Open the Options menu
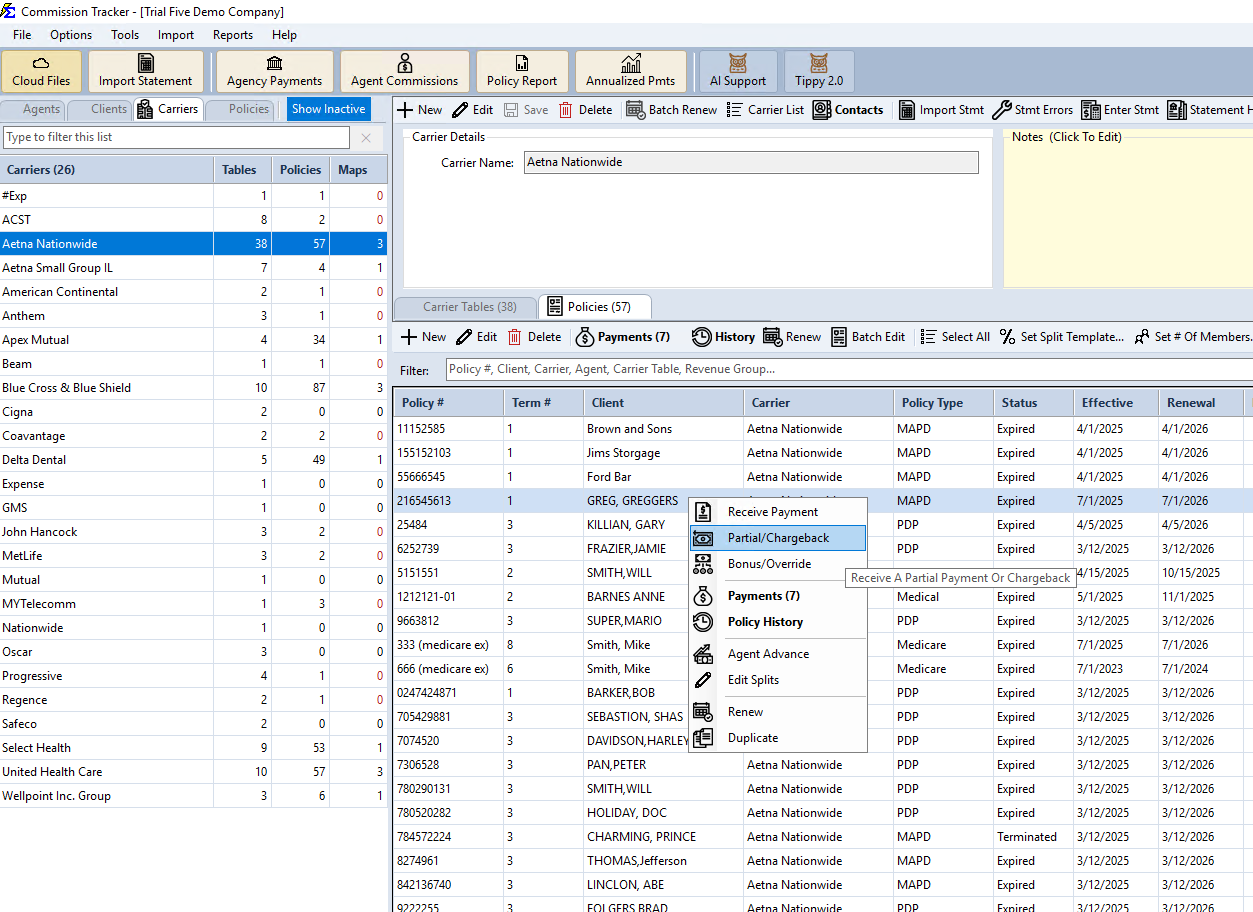 point(71,34)
